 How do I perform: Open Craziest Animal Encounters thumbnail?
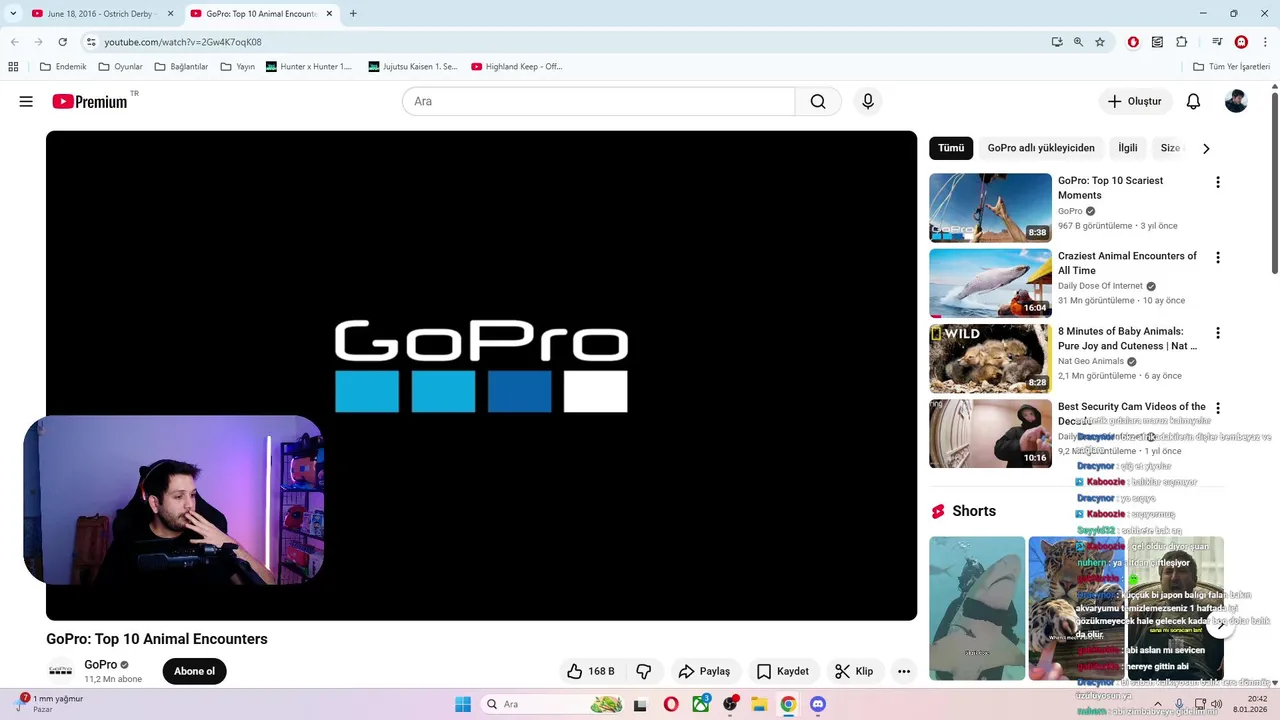pos(990,283)
